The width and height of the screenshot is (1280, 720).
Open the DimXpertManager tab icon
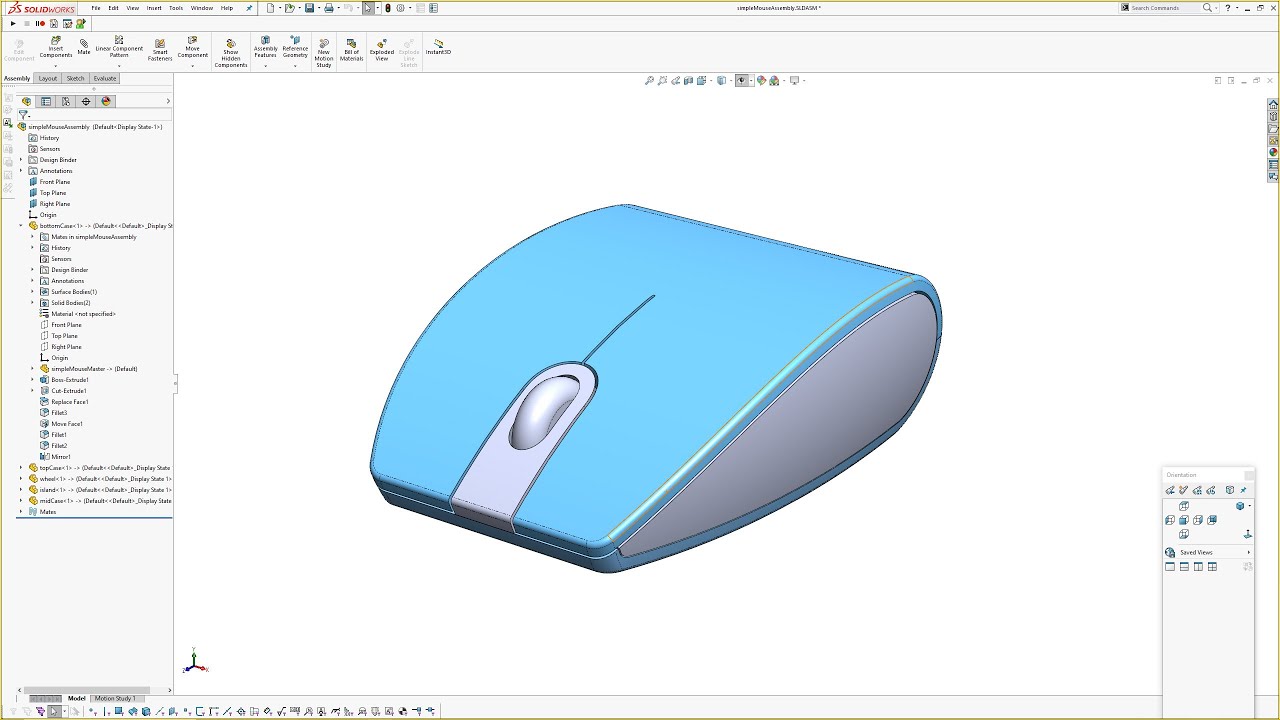tap(86, 101)
